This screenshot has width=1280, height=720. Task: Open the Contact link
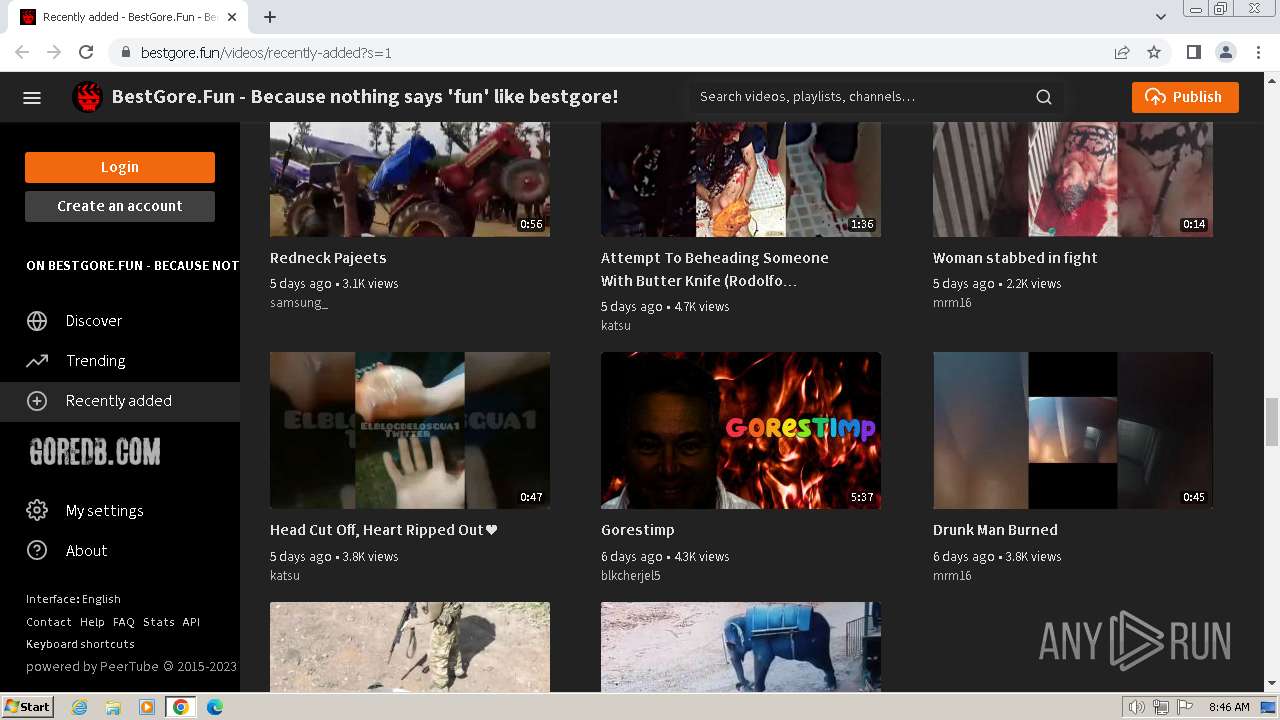[x=49, y=622]
